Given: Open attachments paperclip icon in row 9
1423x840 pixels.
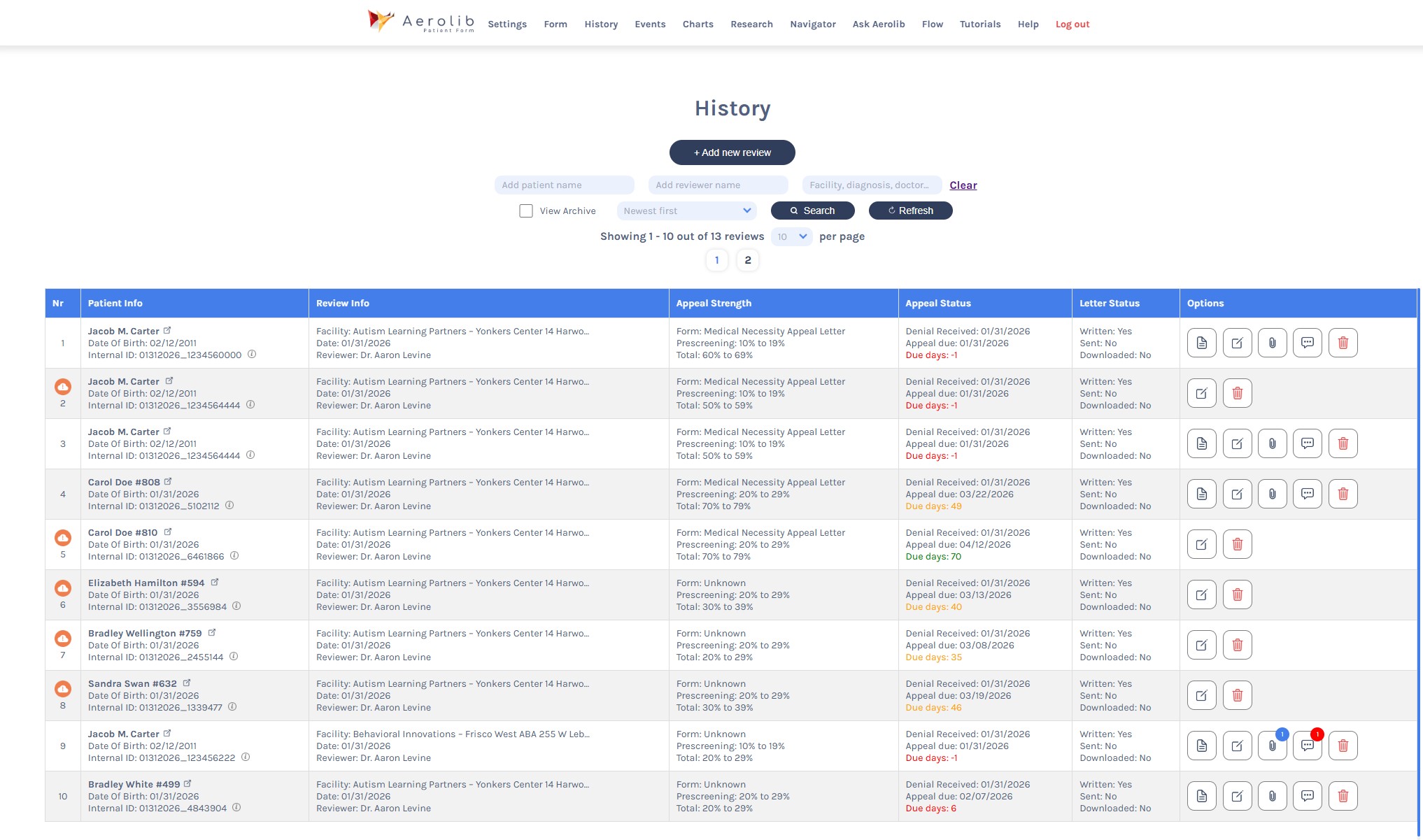Looking at the screenshot, I should click(x=1272, y=746).
